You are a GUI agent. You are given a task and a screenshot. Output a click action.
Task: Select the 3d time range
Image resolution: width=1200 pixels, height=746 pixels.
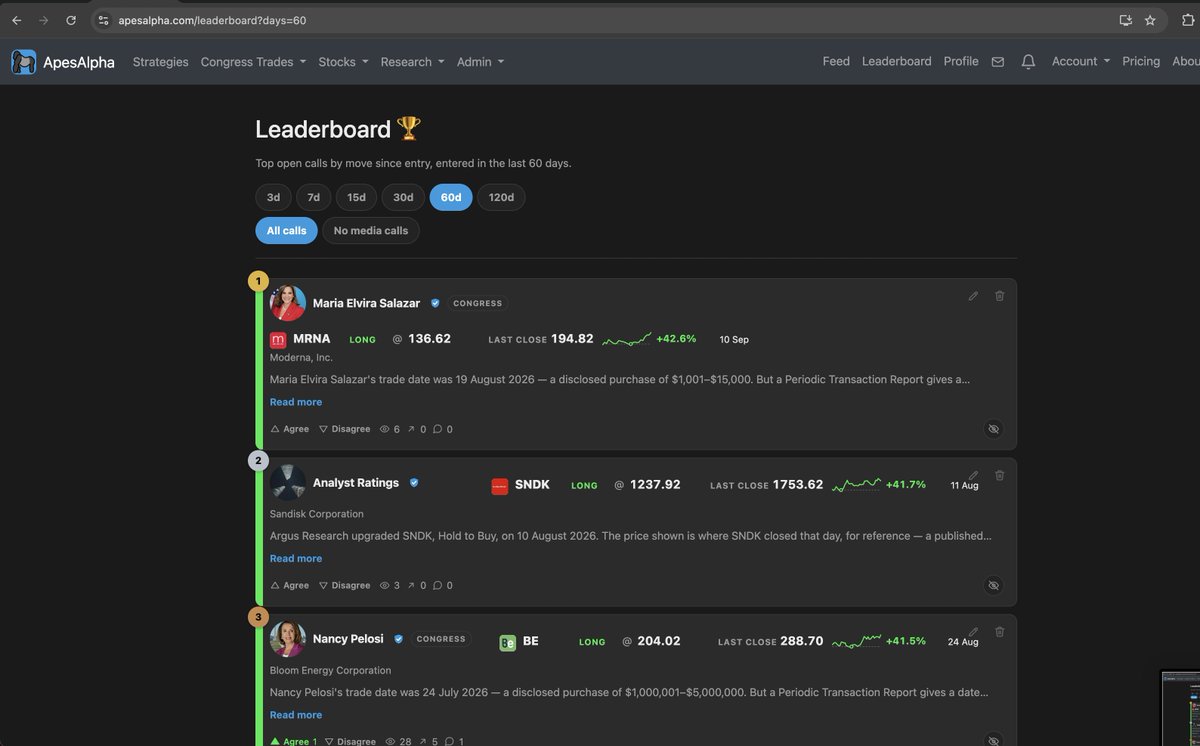pos(273,197)
